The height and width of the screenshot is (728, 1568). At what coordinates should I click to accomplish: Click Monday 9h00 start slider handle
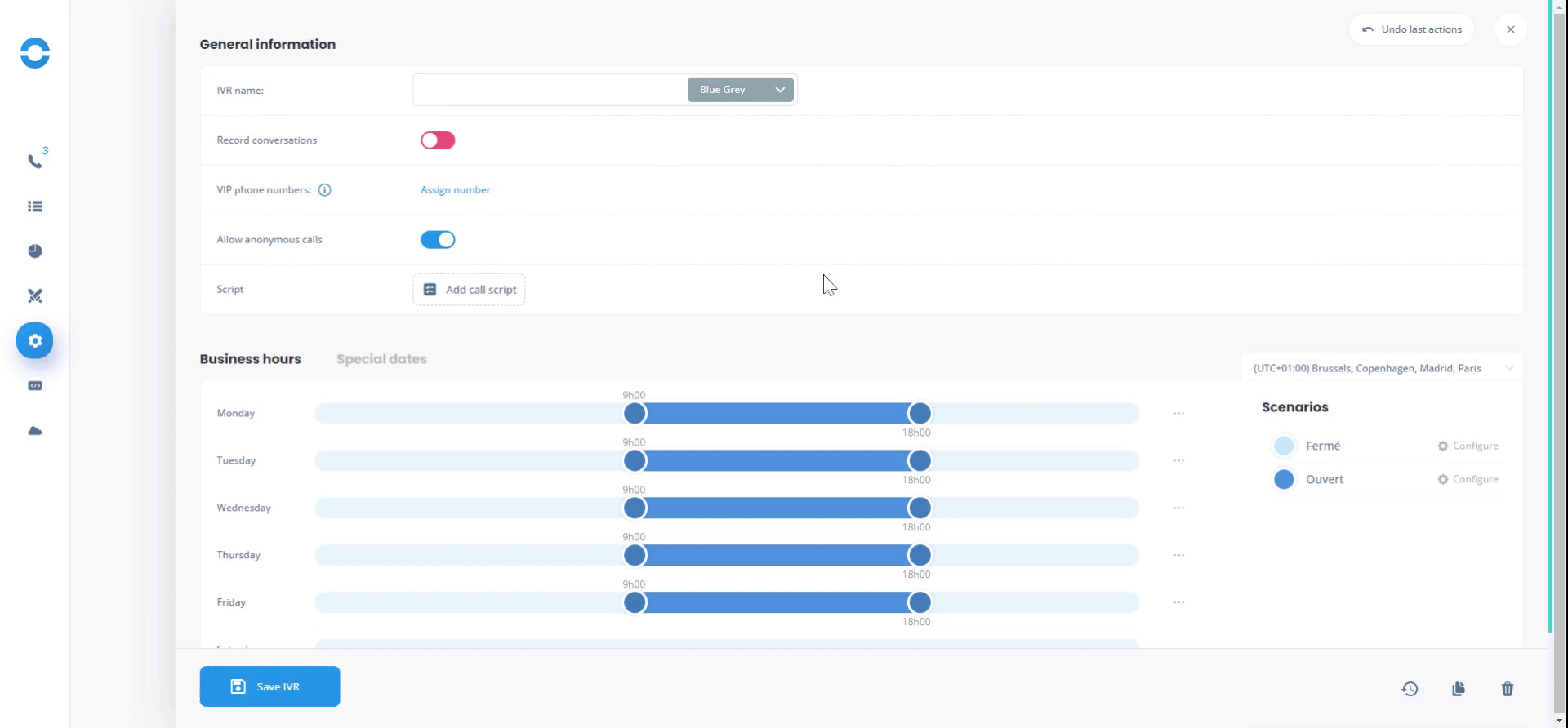pyautogui.click(x=635, y=414)
